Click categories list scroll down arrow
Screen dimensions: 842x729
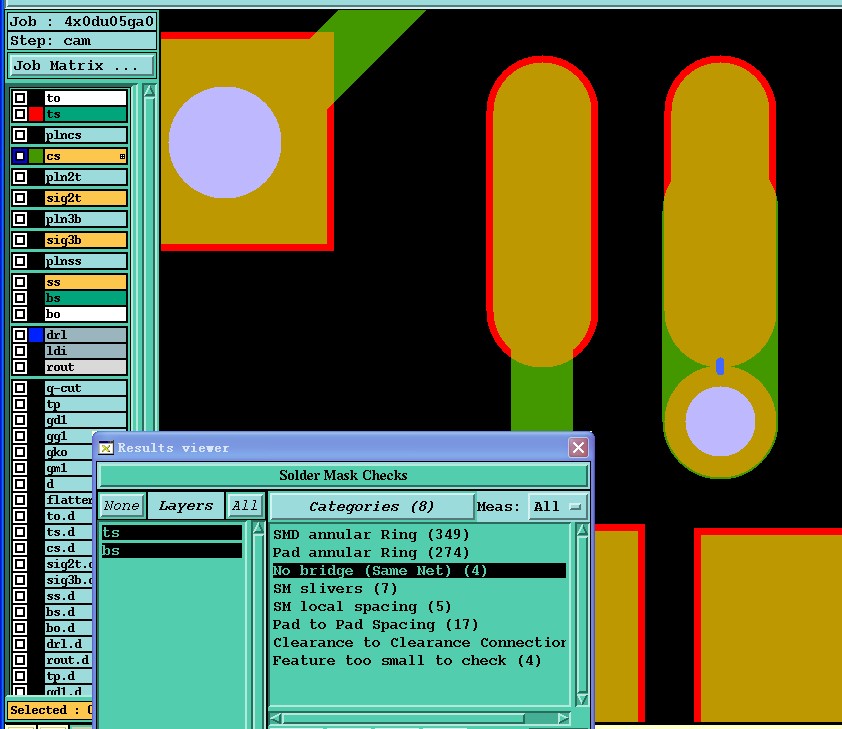point(582,699)
